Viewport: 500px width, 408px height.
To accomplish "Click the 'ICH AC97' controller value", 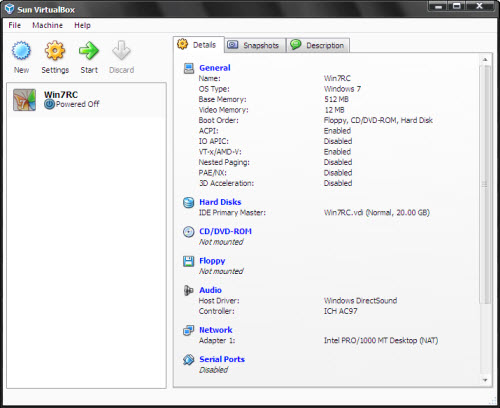I will tap(341, 311).
